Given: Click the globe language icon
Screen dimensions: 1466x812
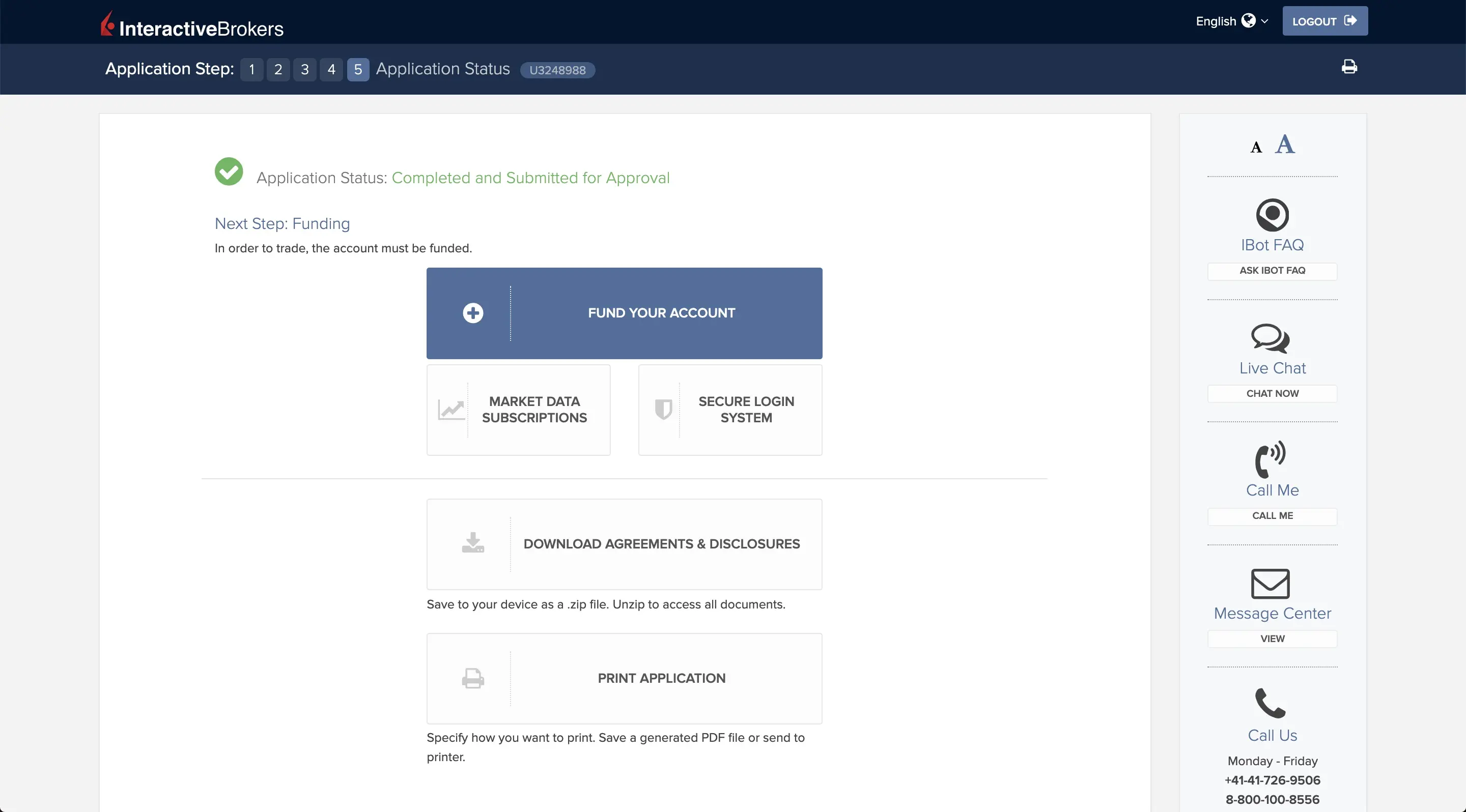Looking at the screenshot, I should point(1248,20).
